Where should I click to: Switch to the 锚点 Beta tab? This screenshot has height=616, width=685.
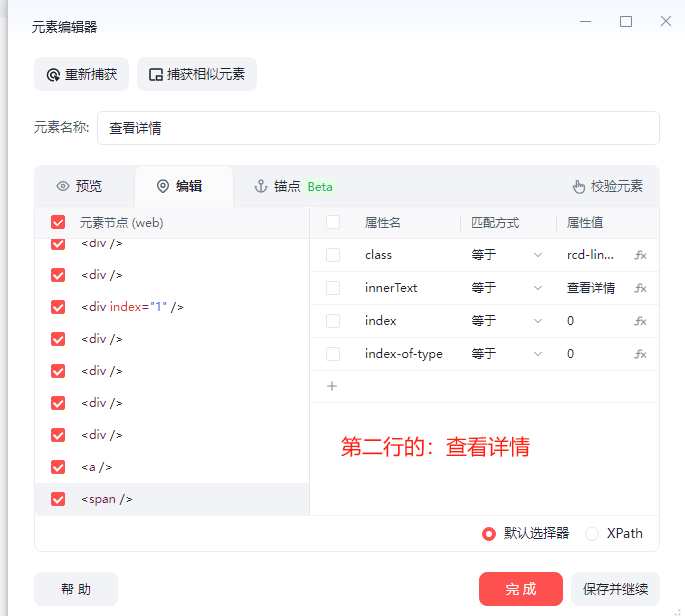(293, 186)
